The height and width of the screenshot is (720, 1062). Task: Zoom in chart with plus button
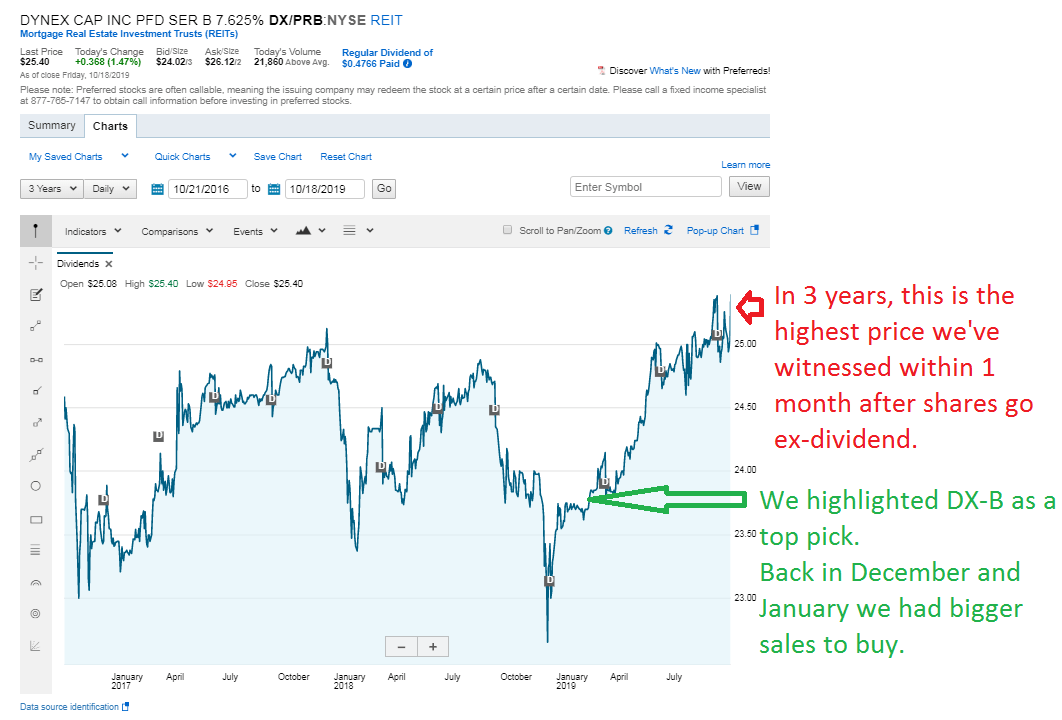point(433,647)
